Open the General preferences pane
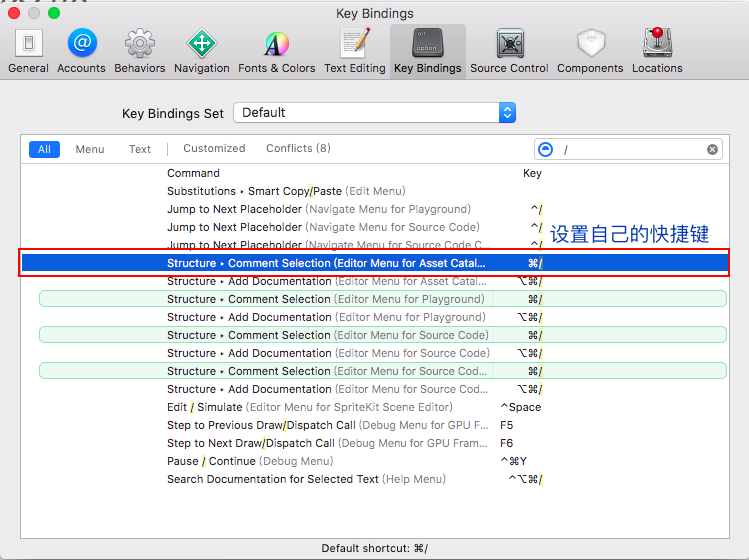 [x=28, y=51]
